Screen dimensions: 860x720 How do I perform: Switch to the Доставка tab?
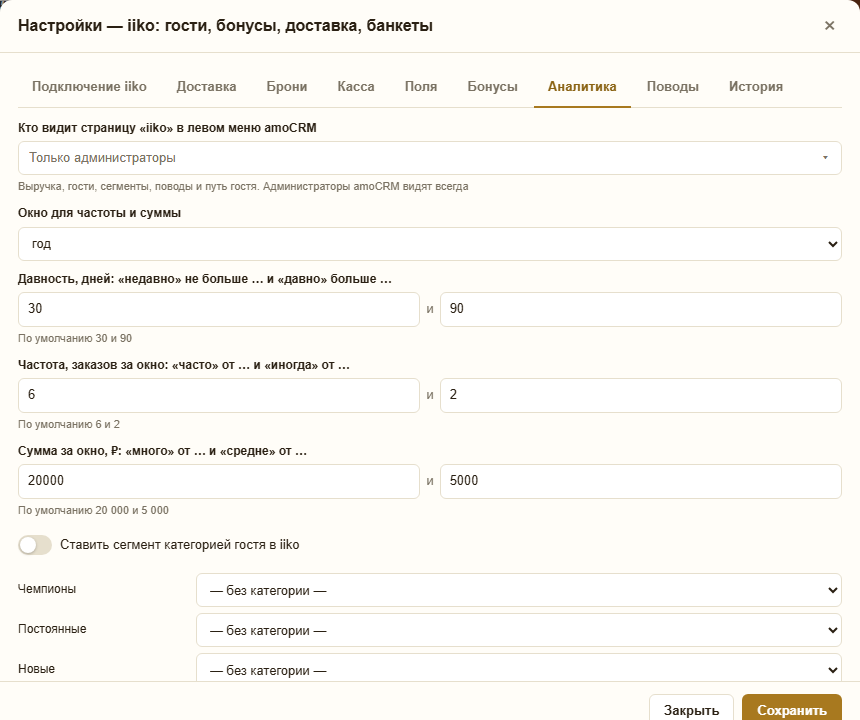[206, 87]
